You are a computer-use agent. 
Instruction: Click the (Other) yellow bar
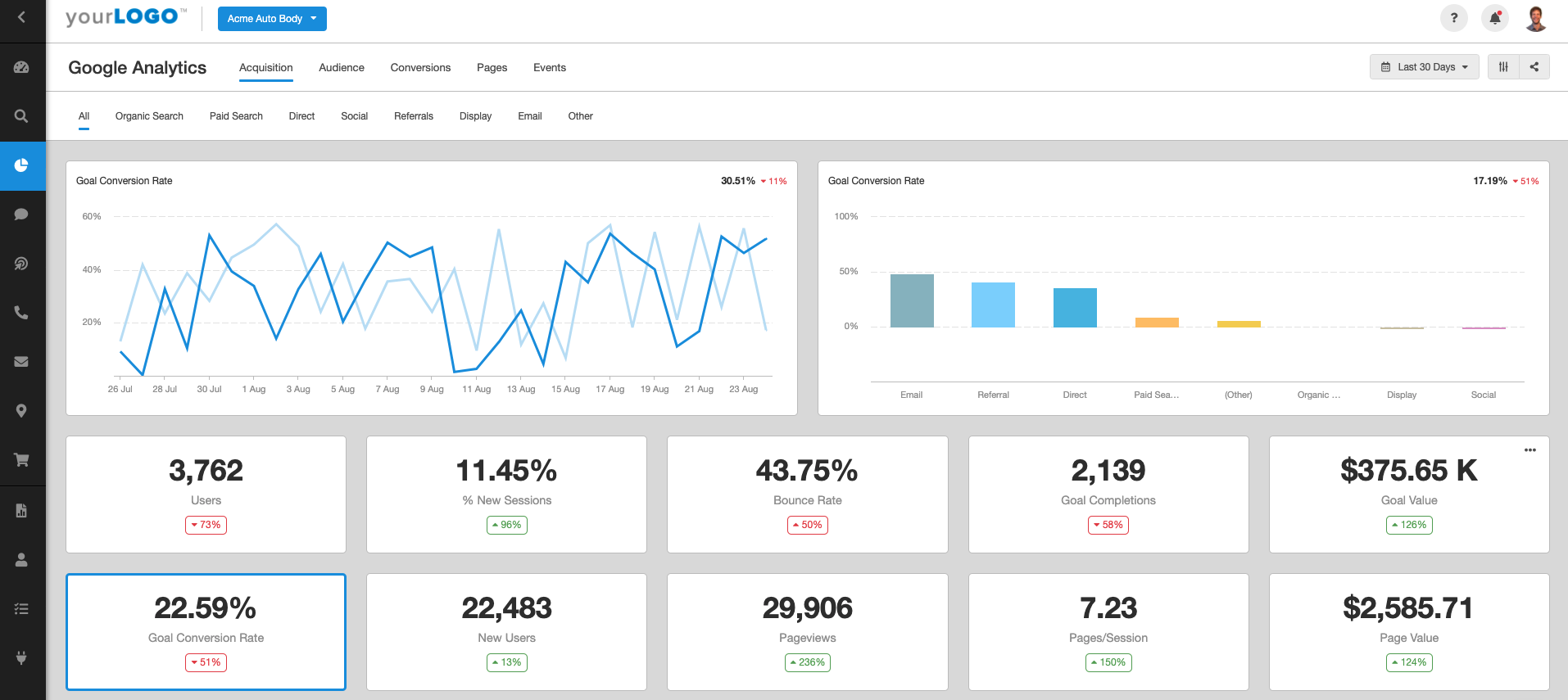click(x=1239, y=324)
